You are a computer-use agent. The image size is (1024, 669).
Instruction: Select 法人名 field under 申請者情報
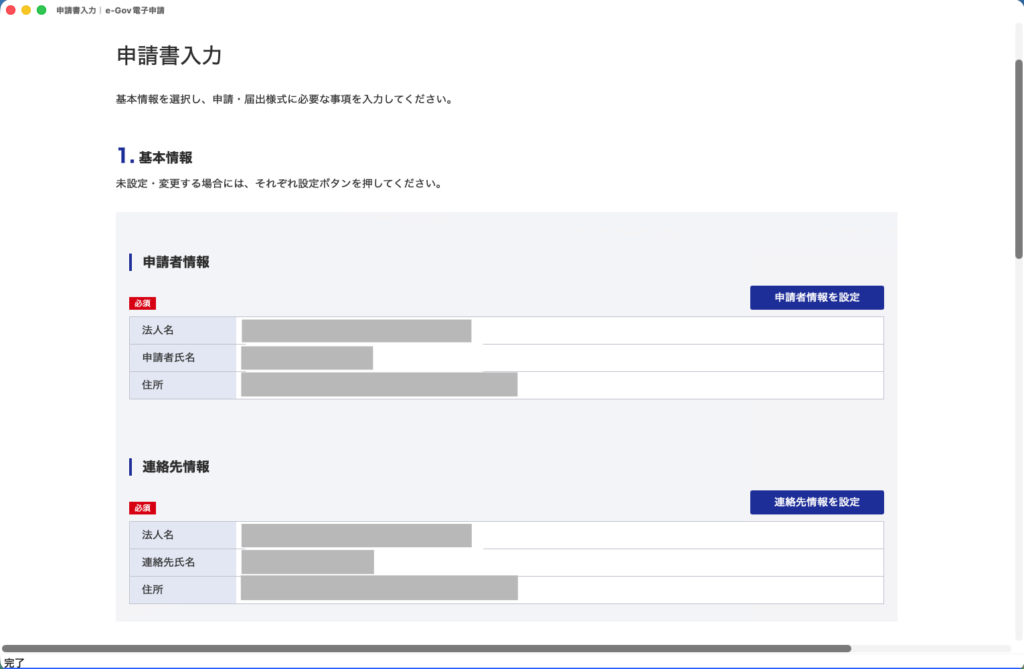pos(560,331)
